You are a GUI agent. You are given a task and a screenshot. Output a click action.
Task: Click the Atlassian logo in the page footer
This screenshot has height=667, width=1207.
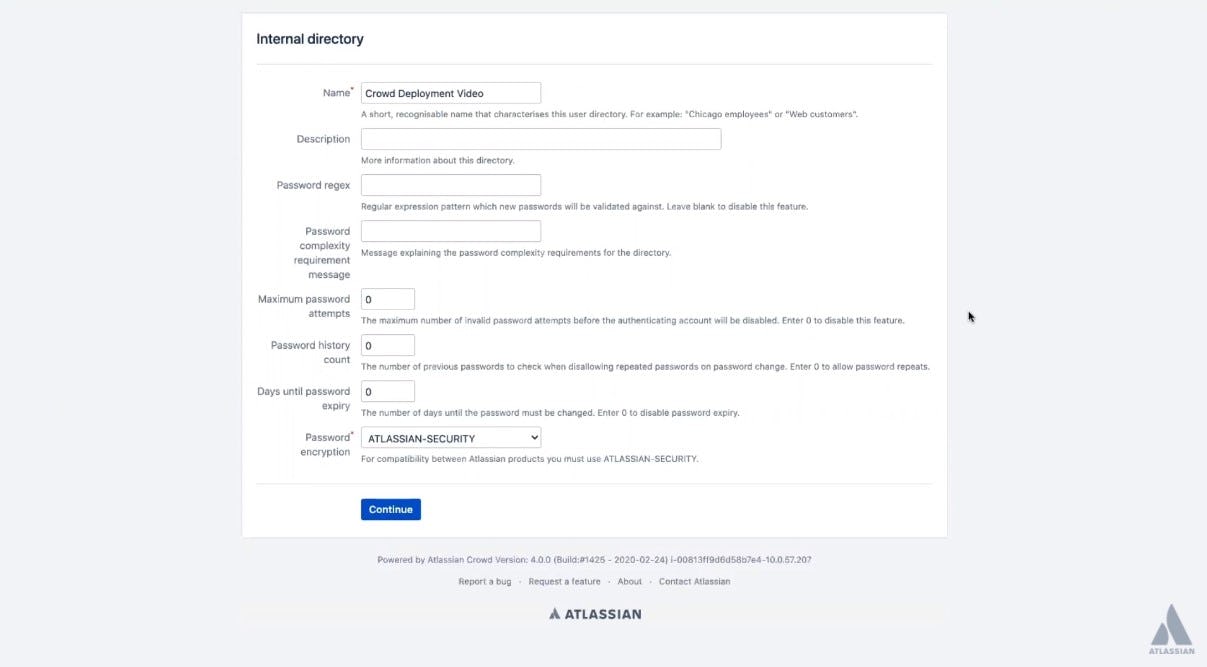pyautogui.click(x=556, y=613)
